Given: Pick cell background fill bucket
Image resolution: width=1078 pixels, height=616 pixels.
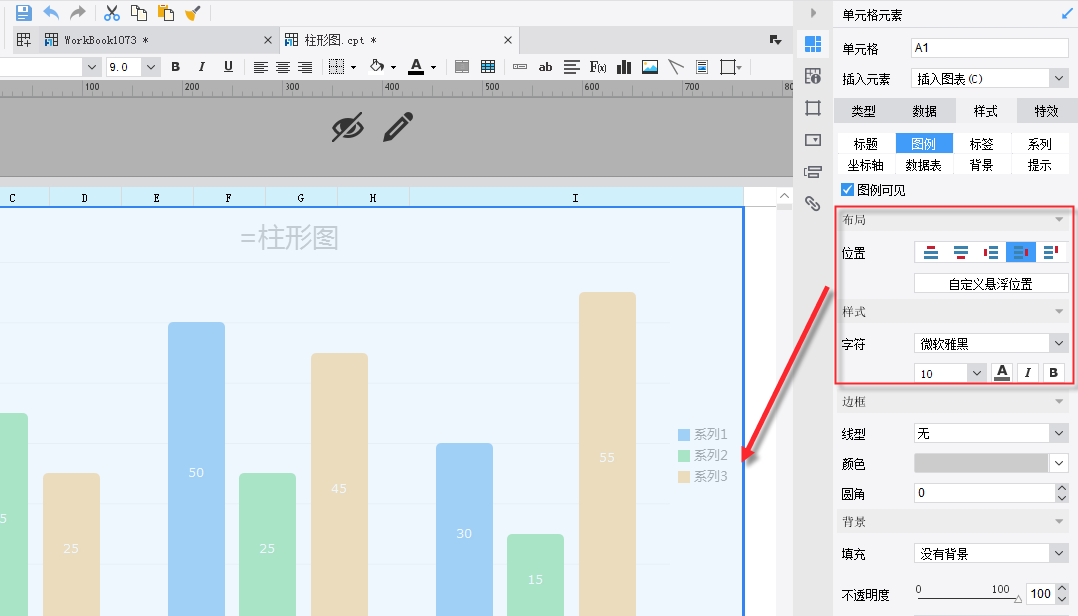Looking at the screenshot, I should pos(377,67).
